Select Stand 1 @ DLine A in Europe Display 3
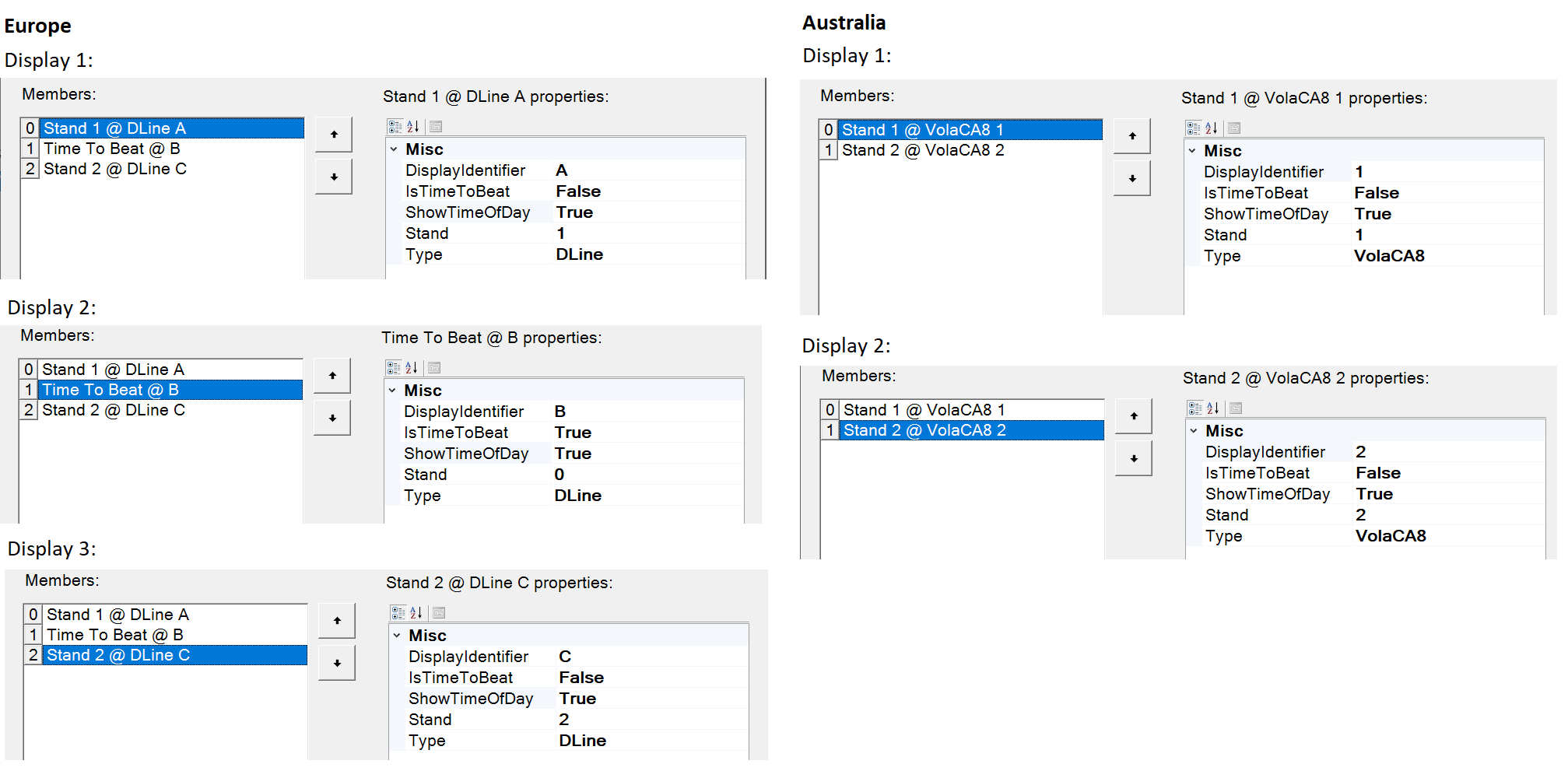 (x=118, y=615)
